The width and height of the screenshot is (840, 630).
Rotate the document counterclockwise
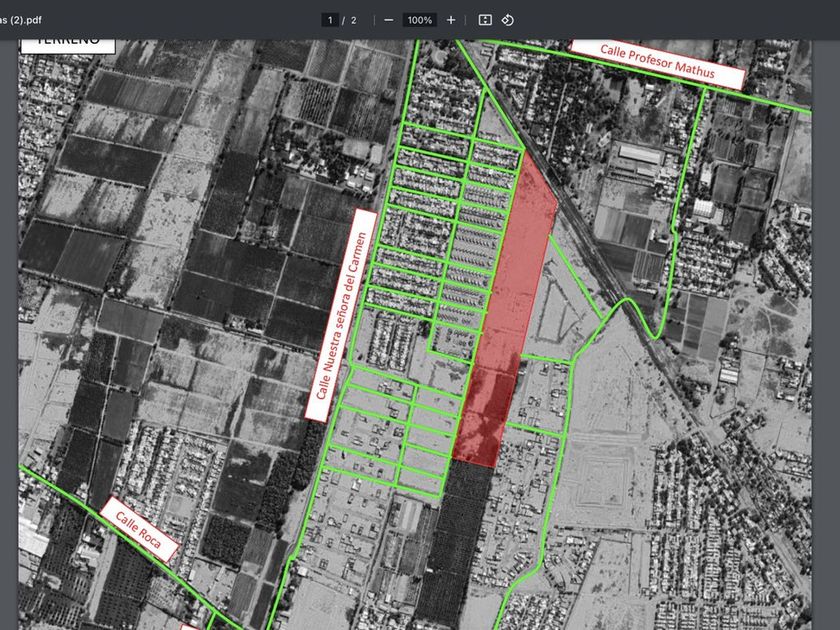coord(507,20)
